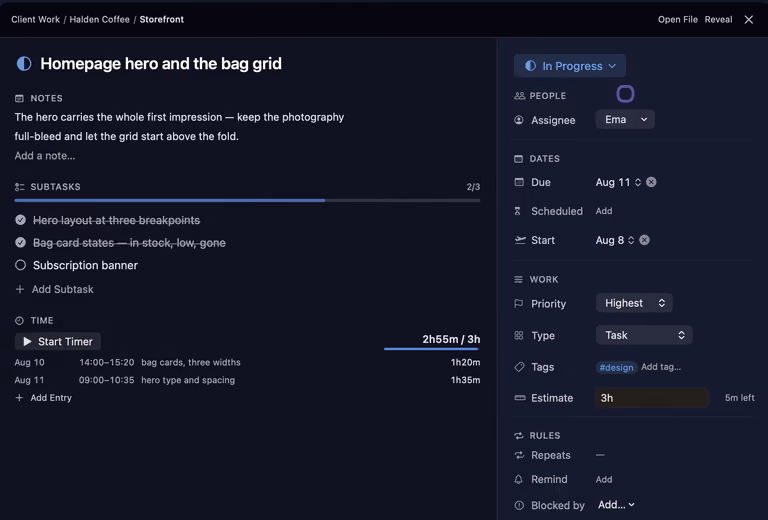
Task: Click the plus icon beside Add Subtask
Action: click(20, 289)
